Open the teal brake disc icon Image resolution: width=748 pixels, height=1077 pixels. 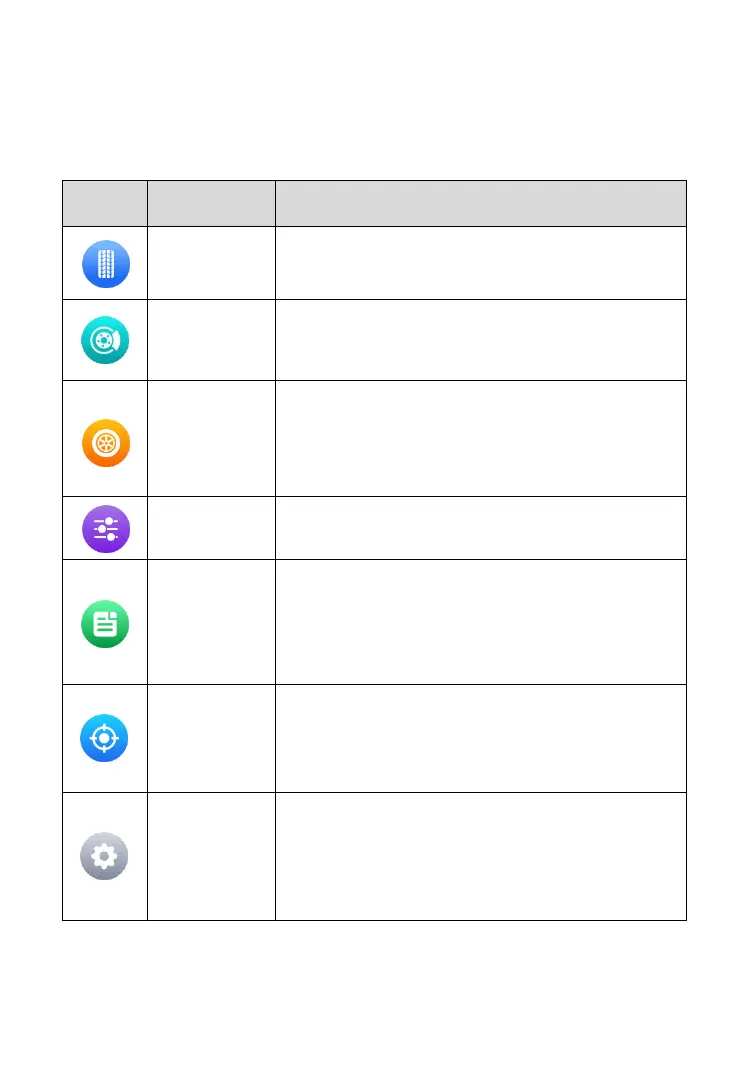tap(105, 339)
